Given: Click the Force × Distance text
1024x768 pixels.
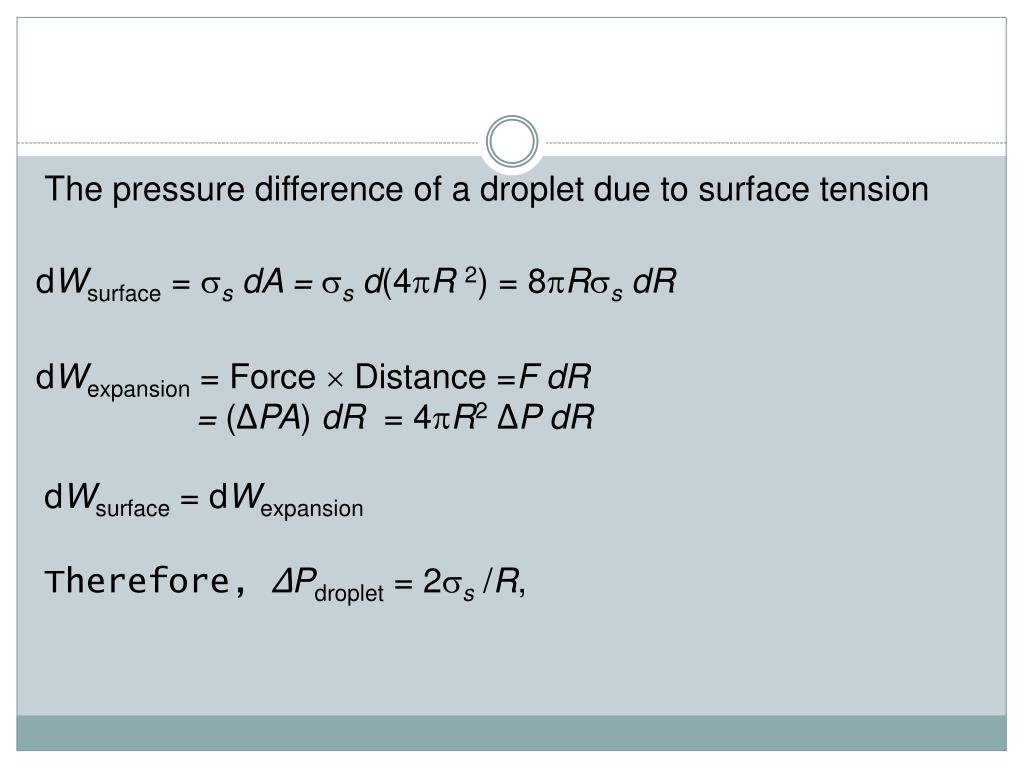Looking at the screenshot, I should [358, 377].
